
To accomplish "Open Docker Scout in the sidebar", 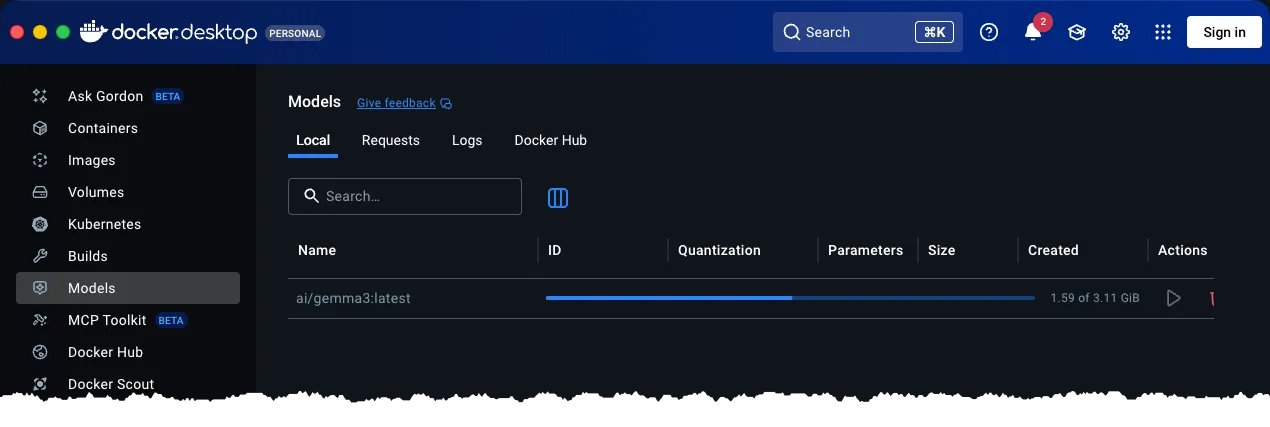I will [x=111, y=384].
